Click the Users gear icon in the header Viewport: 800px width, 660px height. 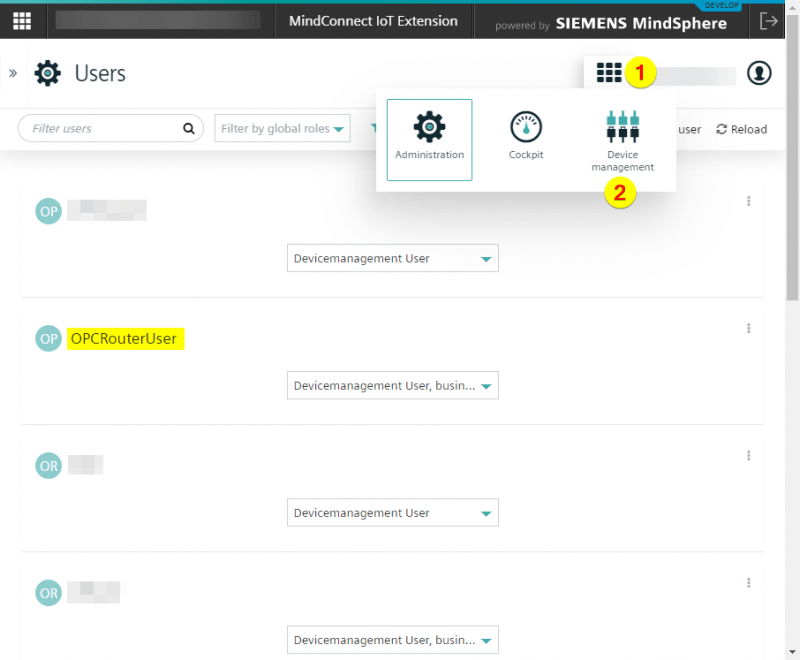pos(47,73)
